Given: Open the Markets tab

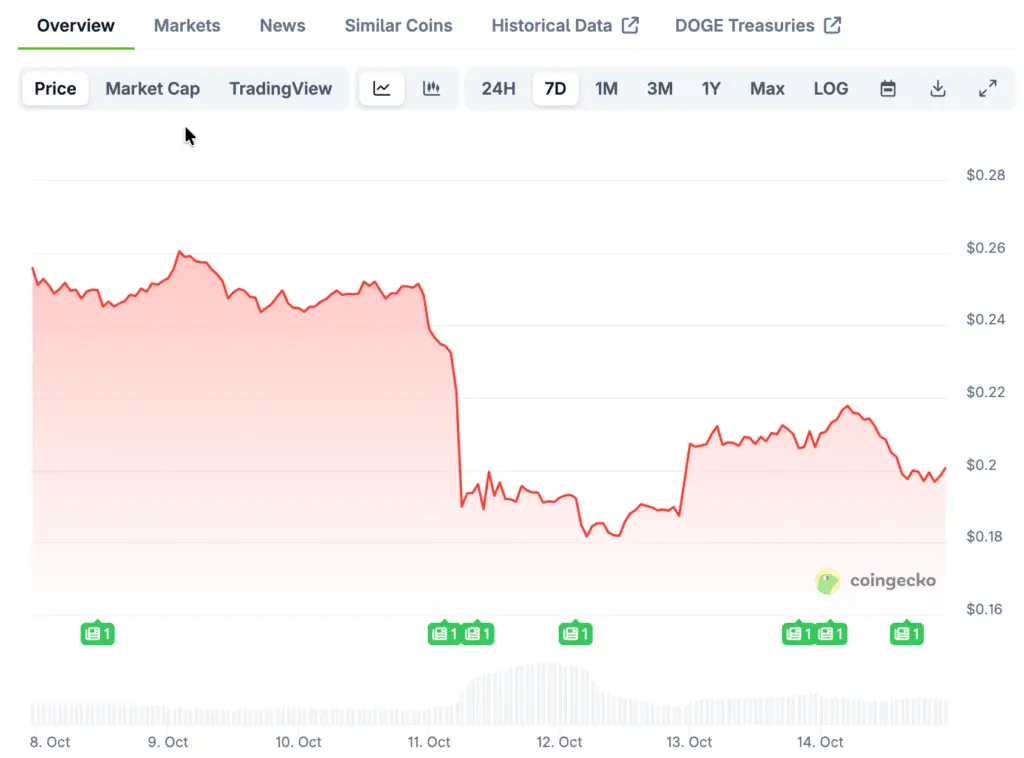Looking at the screenshot, I should click(187, 25).
